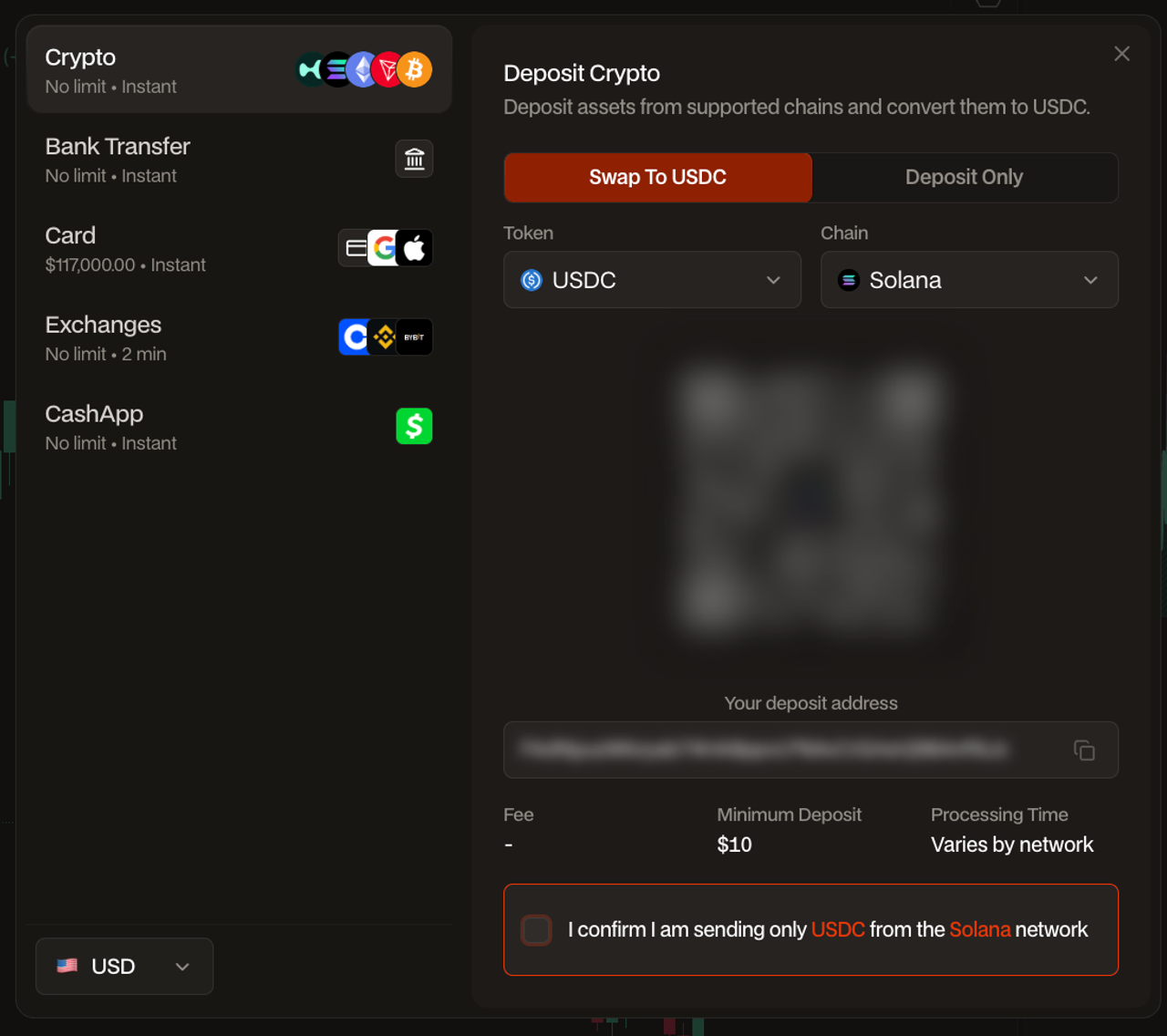Image resolution: width=1167 pixels, height=1036 pixels.
Task: Select the Crypto deposit method
Action: [x=239, y=70]
